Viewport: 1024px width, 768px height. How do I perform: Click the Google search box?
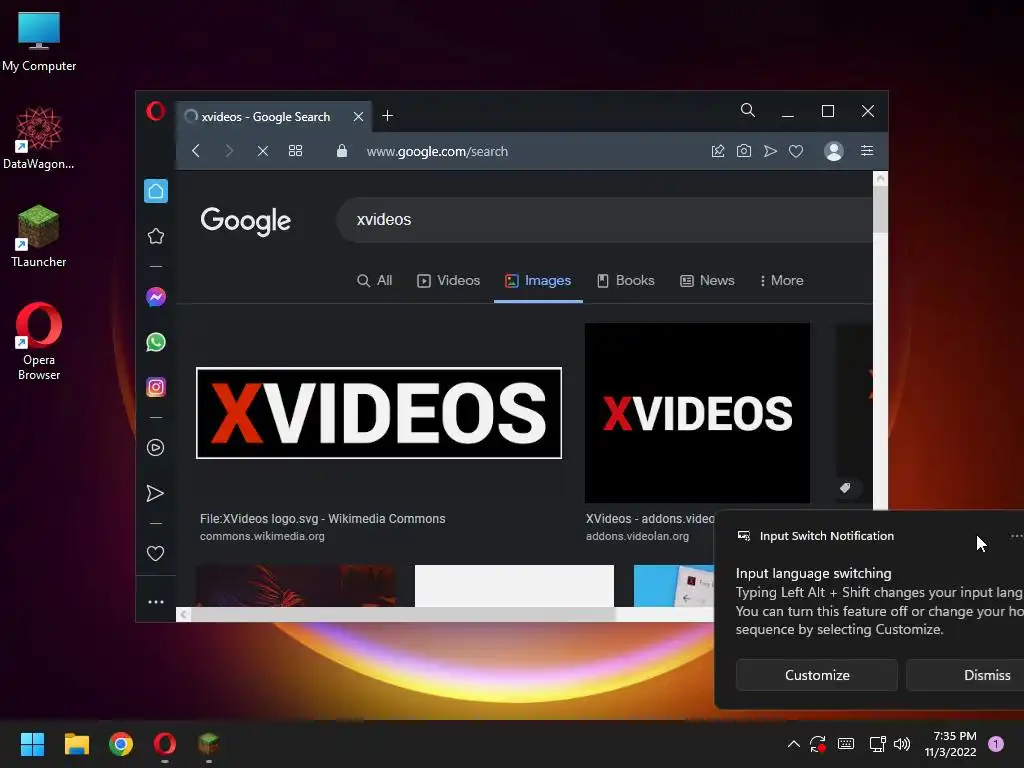pos(604,220)
